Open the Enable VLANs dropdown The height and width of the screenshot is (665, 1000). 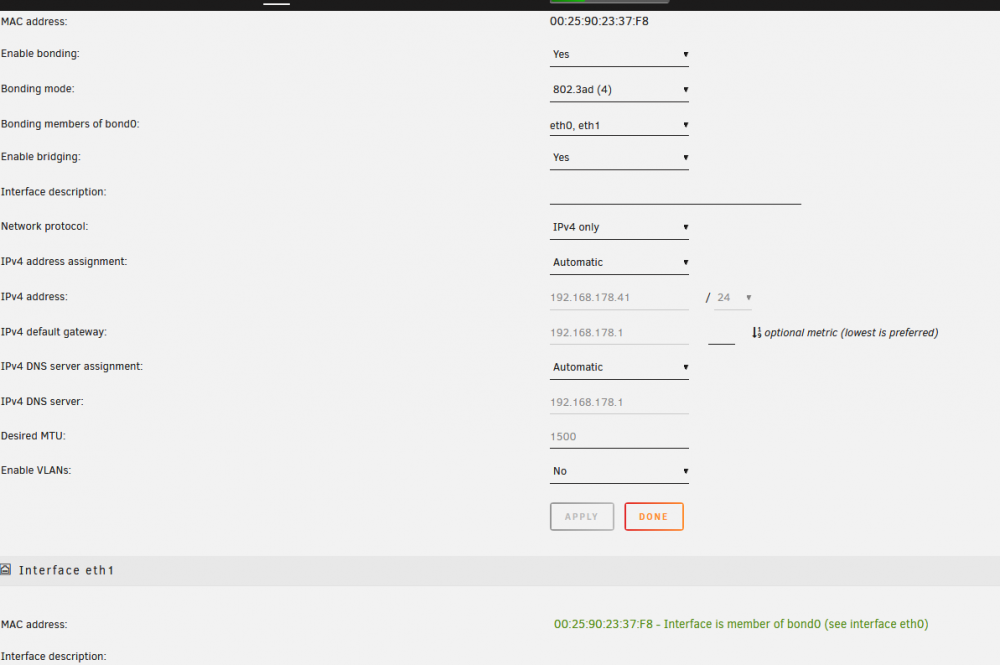tap(619, 471)
